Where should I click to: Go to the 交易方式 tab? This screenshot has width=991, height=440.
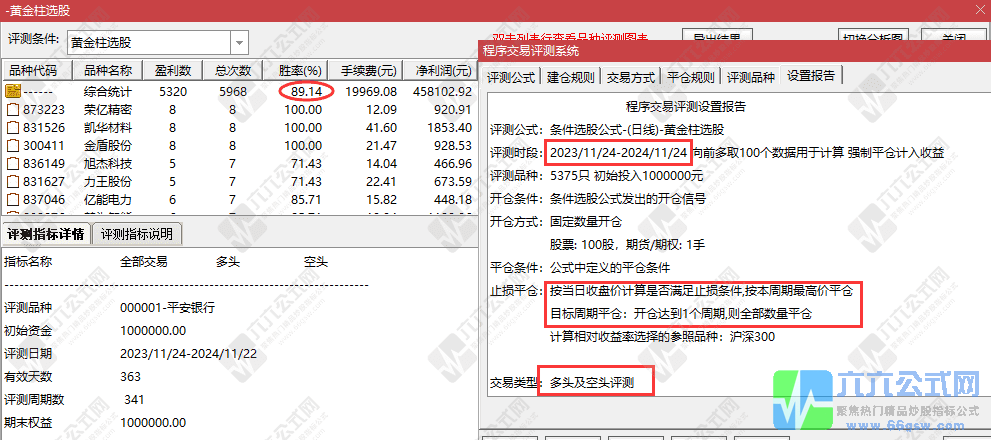632,77
